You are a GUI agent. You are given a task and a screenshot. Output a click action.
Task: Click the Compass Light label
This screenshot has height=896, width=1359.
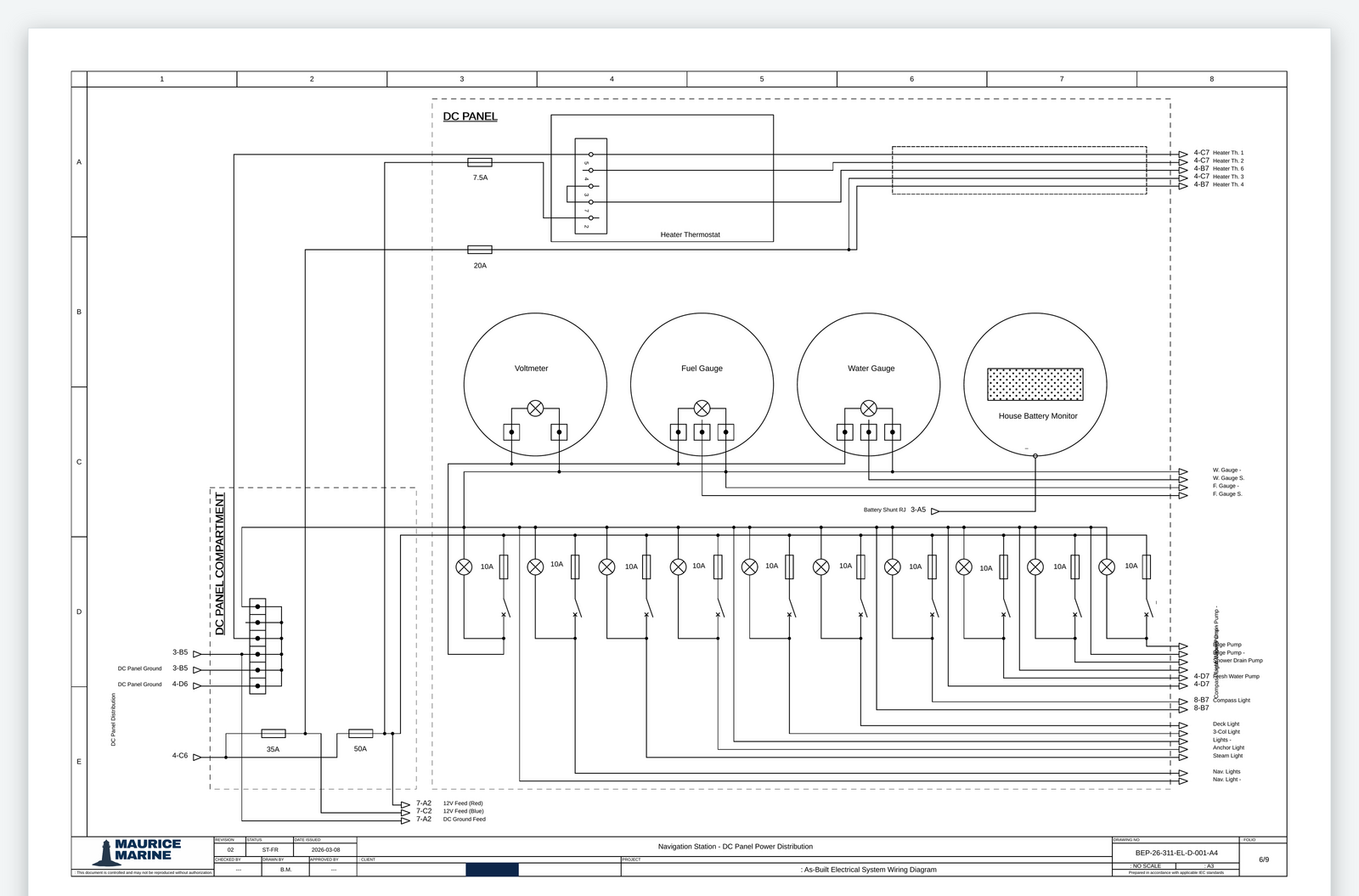click(1232, 701)
